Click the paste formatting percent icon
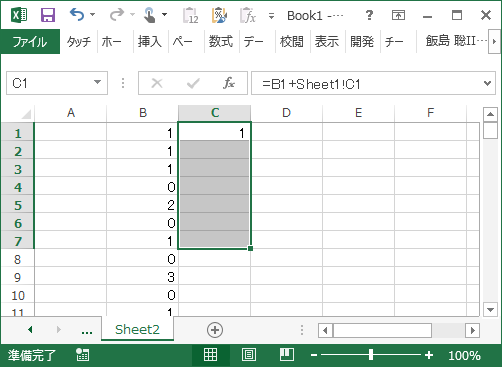This screenshot has height=367, width=502. pos(219,15)
